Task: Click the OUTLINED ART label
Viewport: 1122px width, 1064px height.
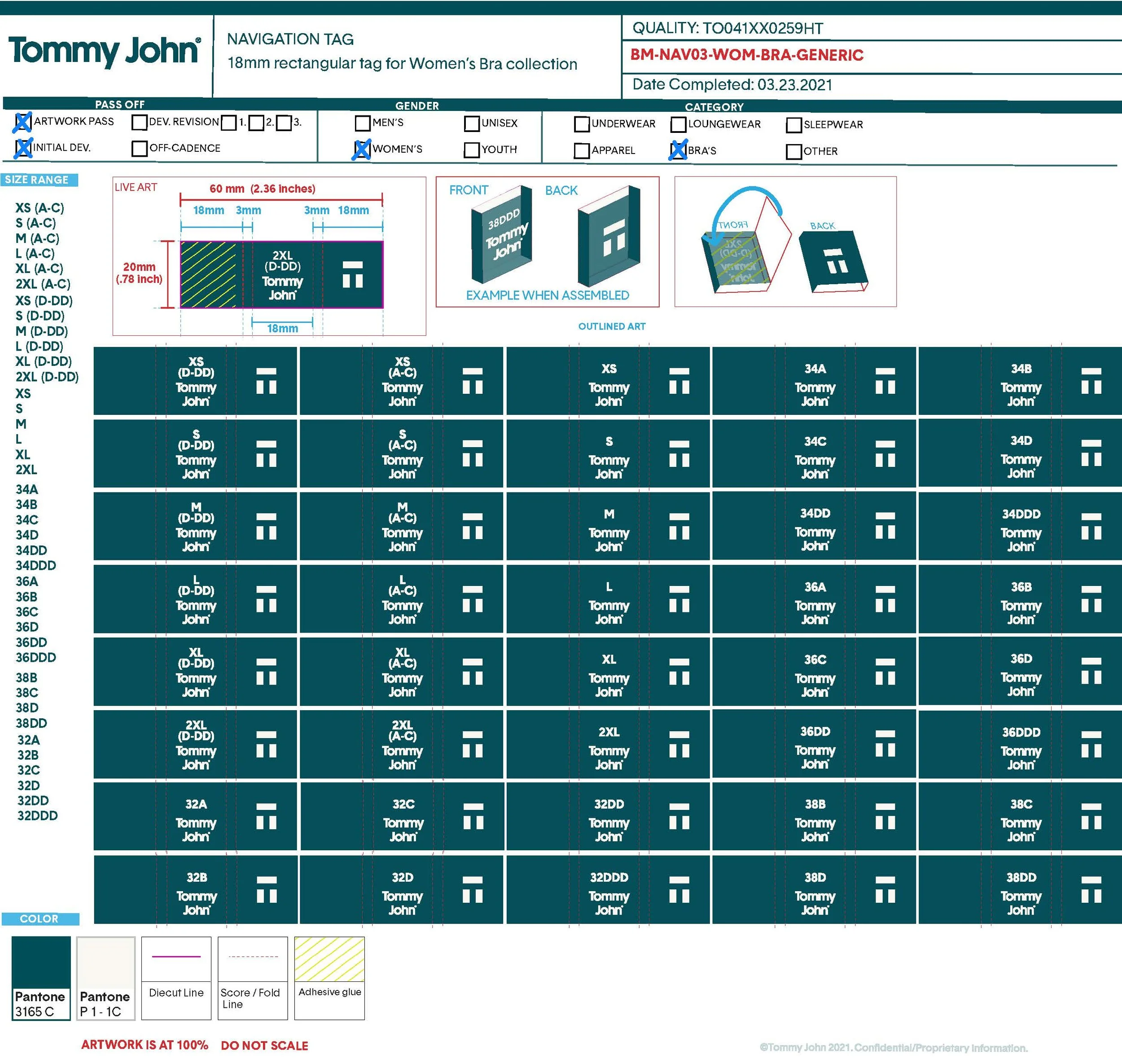Action: (612, 326)
